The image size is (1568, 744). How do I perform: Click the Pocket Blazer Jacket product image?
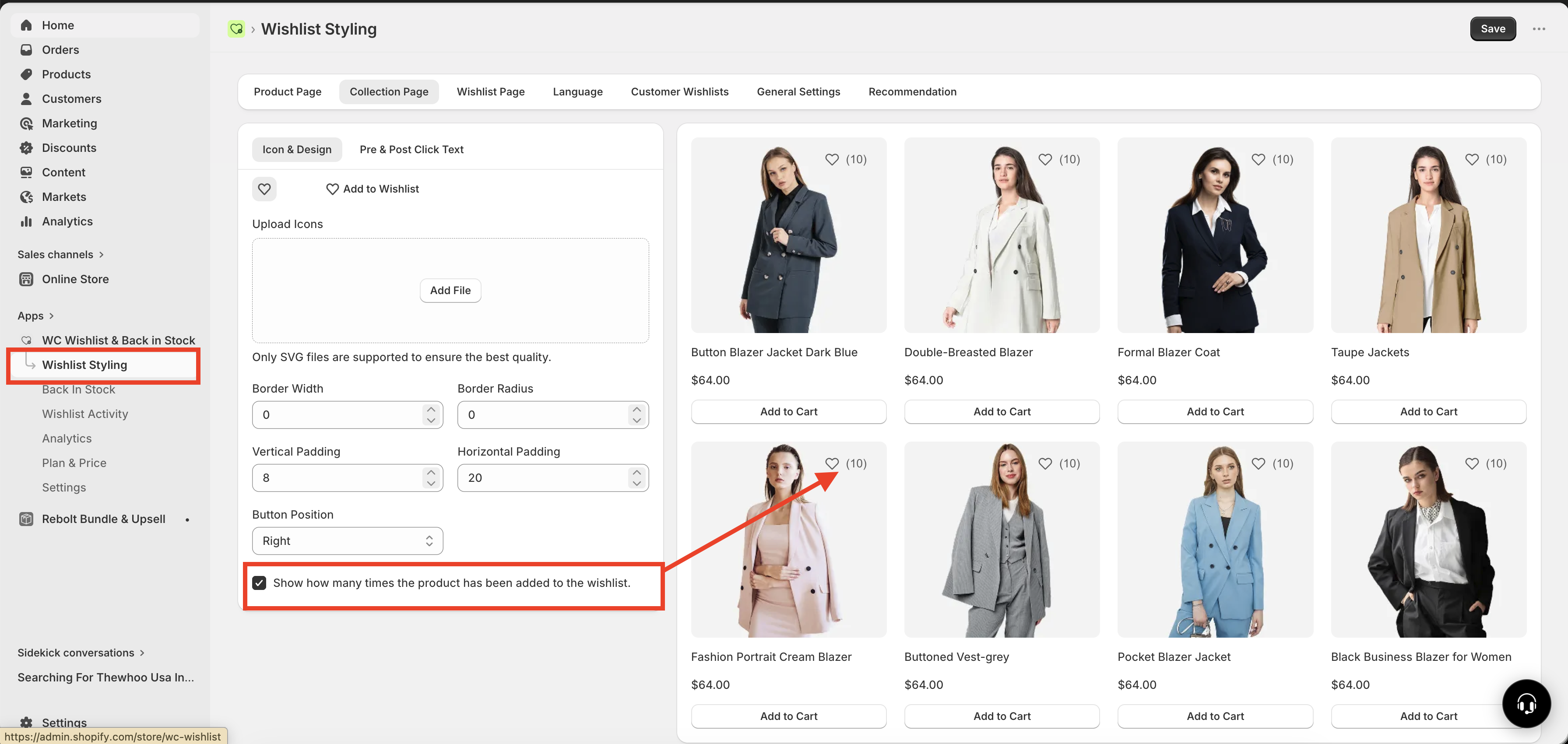coord(1215,540)
